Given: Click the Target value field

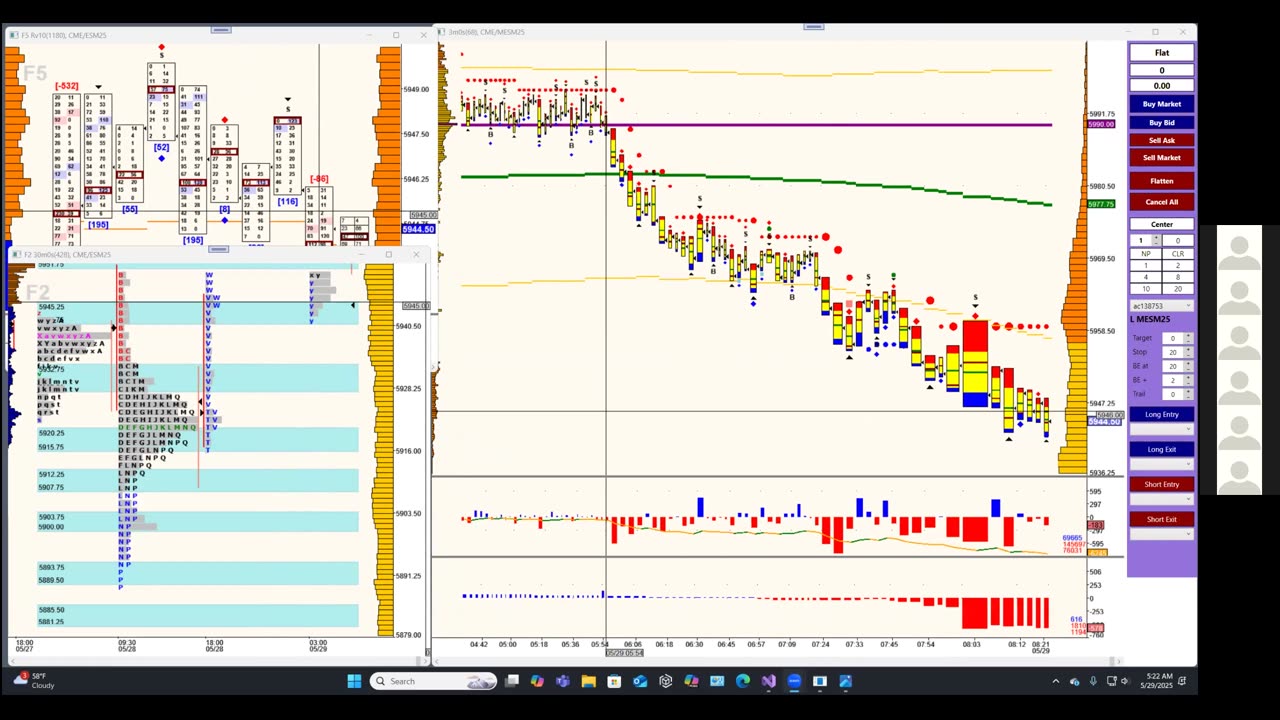Looking at the screenshot, I should [x=1173, y=338].
